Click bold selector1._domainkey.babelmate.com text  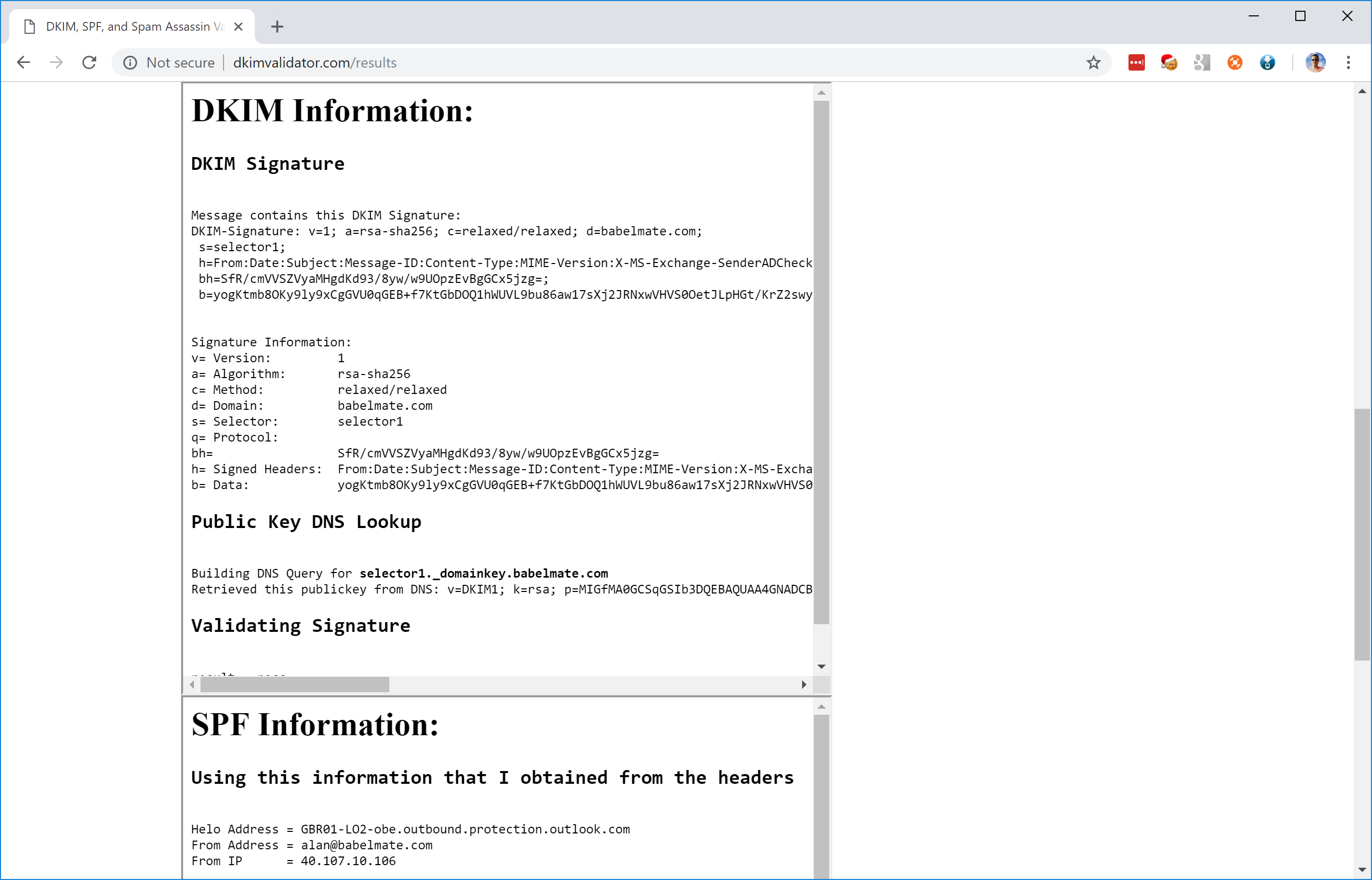pyautogui.click(x=484, y=574)
